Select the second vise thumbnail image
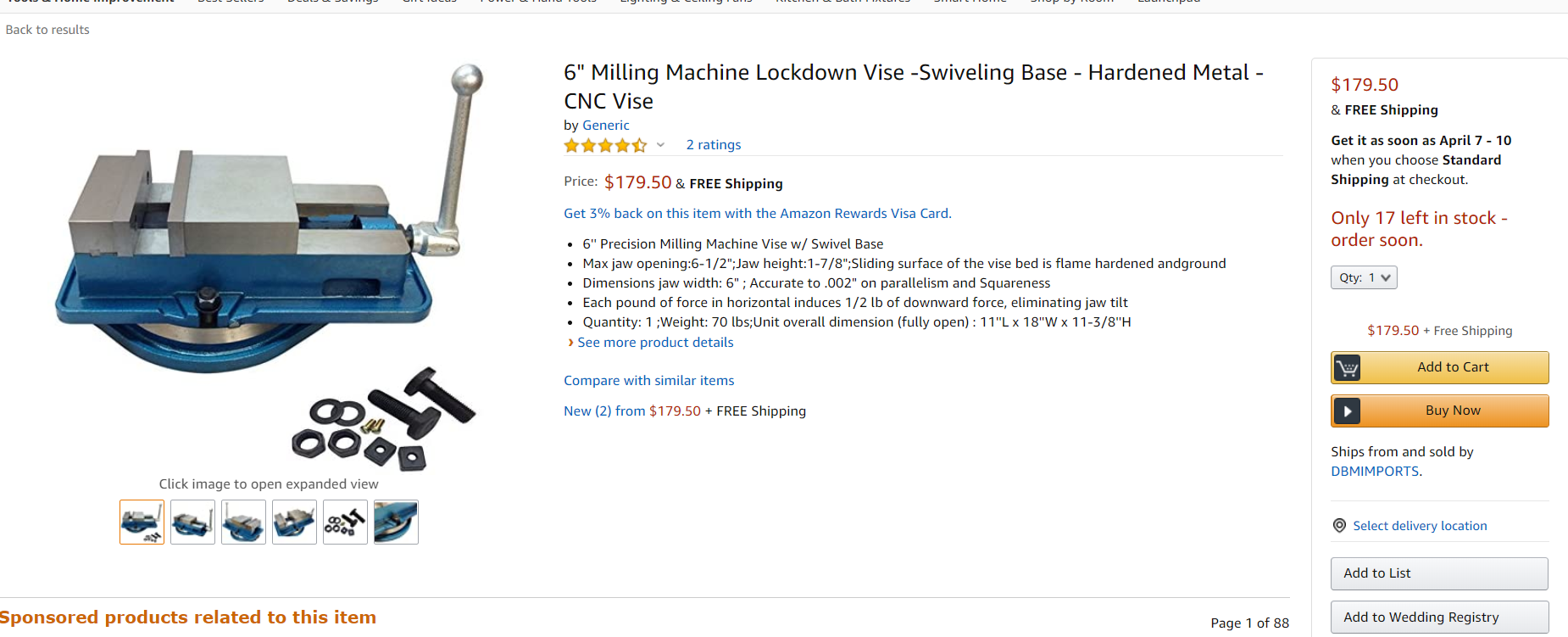Image resolution: width=1568 pixels, height=637 pixels. (192, 522)
